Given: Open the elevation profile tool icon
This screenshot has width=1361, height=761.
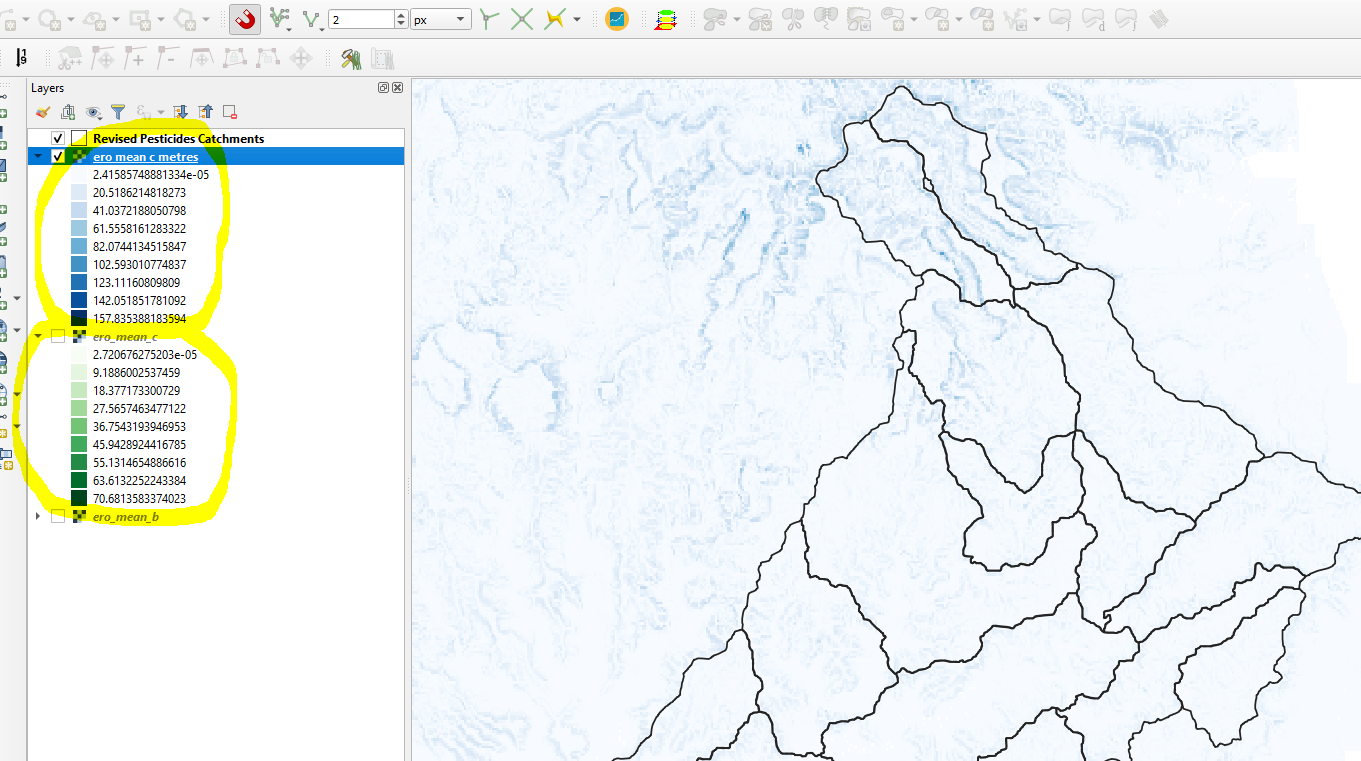Looking at the screenshot, I should [x=617, y=19].
